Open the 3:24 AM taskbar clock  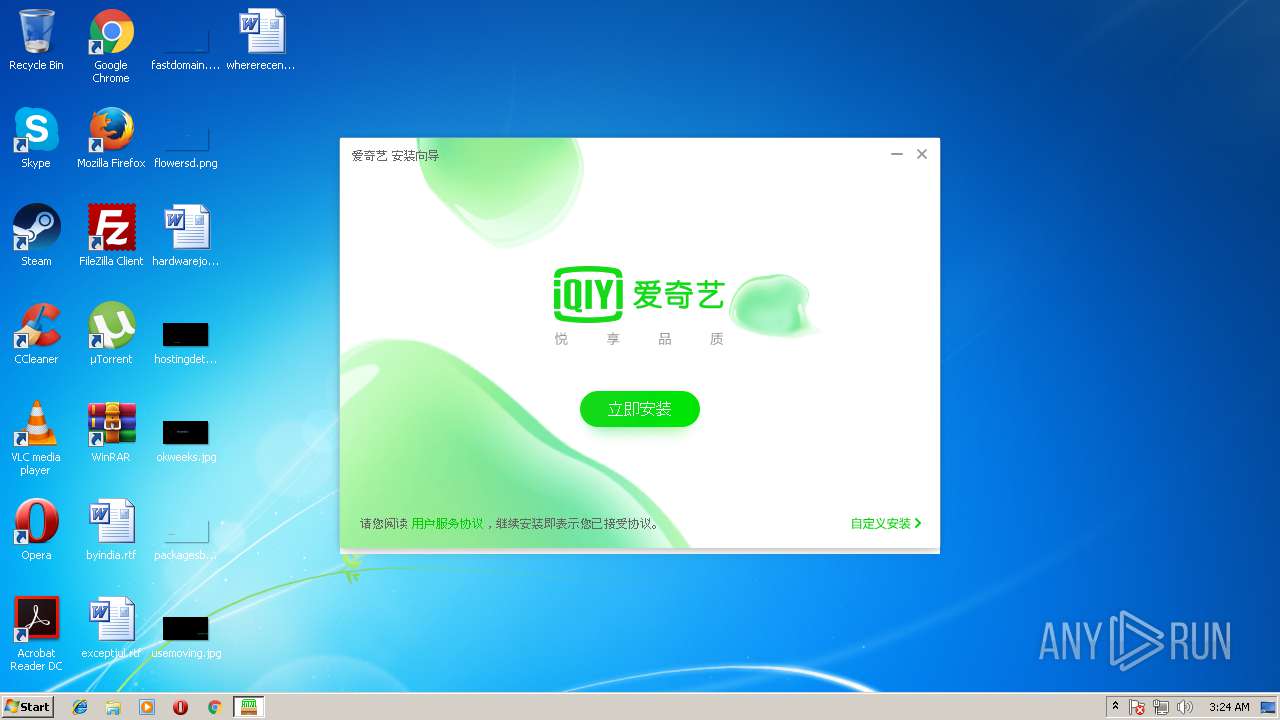point(1229,707)
